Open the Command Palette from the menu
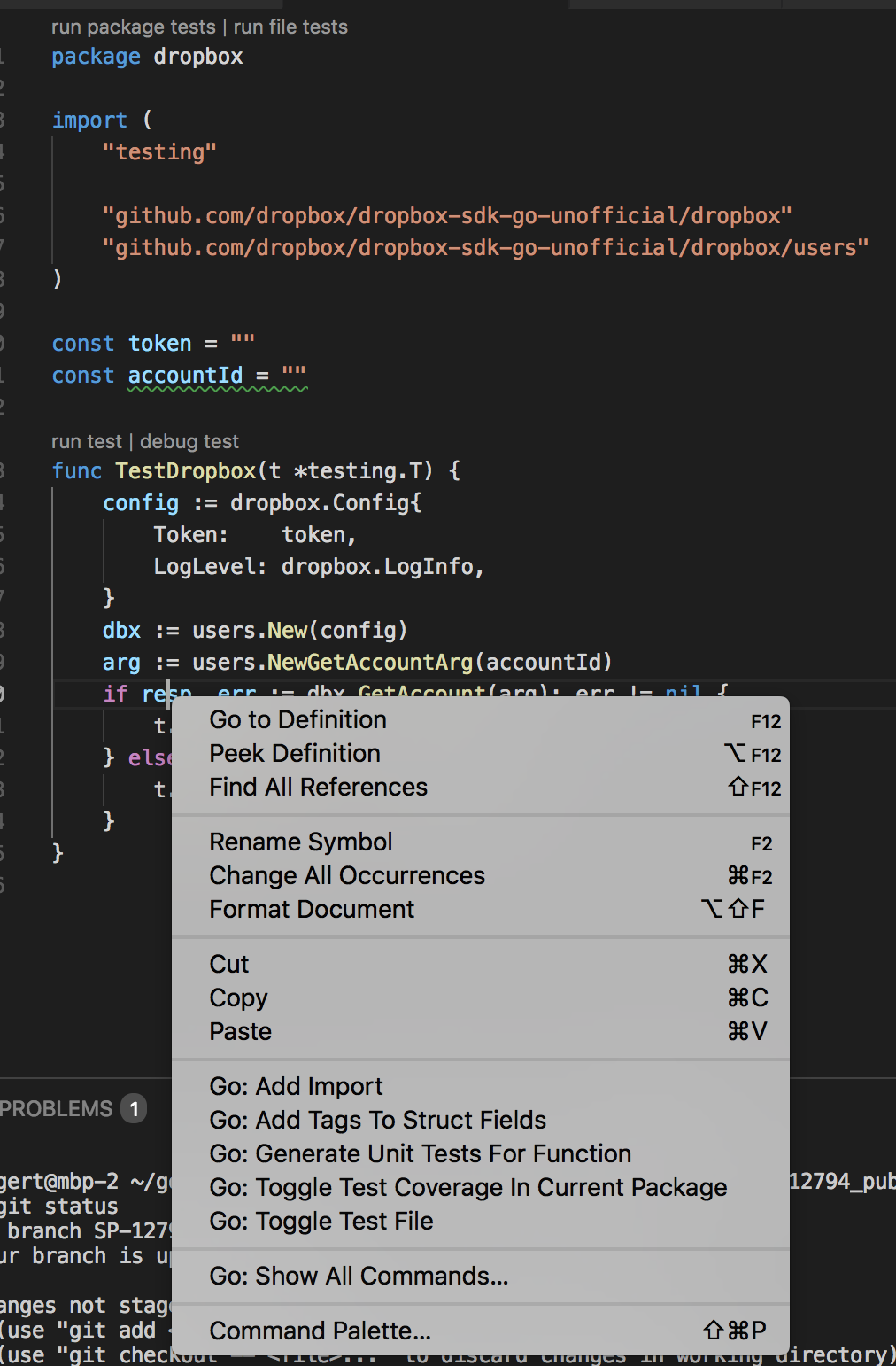 point(320,1330)
